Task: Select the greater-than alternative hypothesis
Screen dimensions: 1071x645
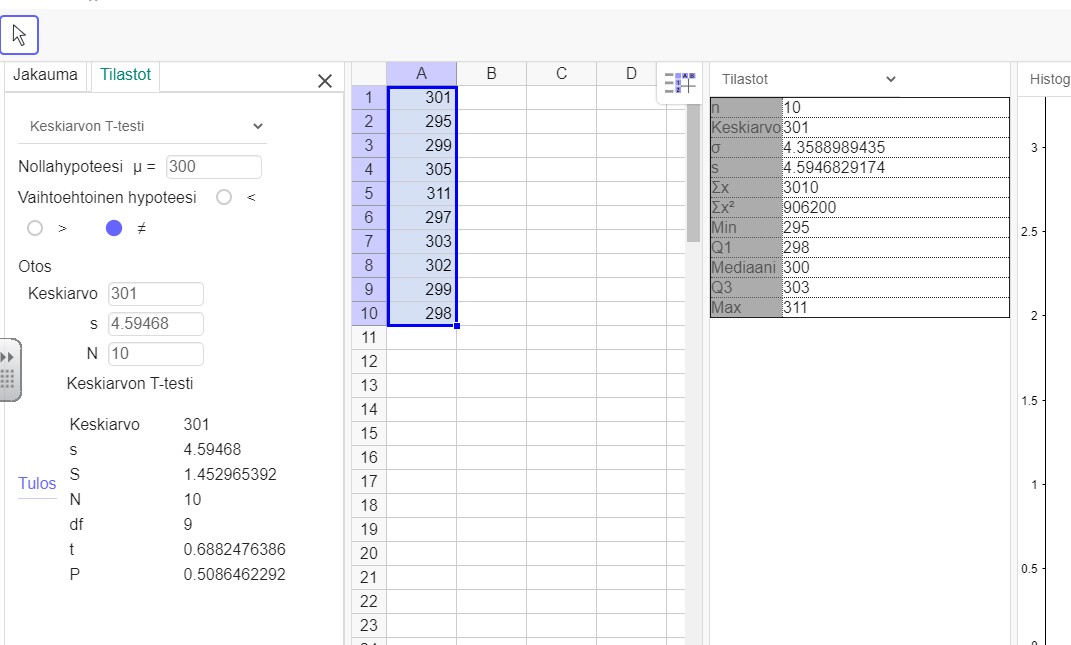Action: click(36, 228)
